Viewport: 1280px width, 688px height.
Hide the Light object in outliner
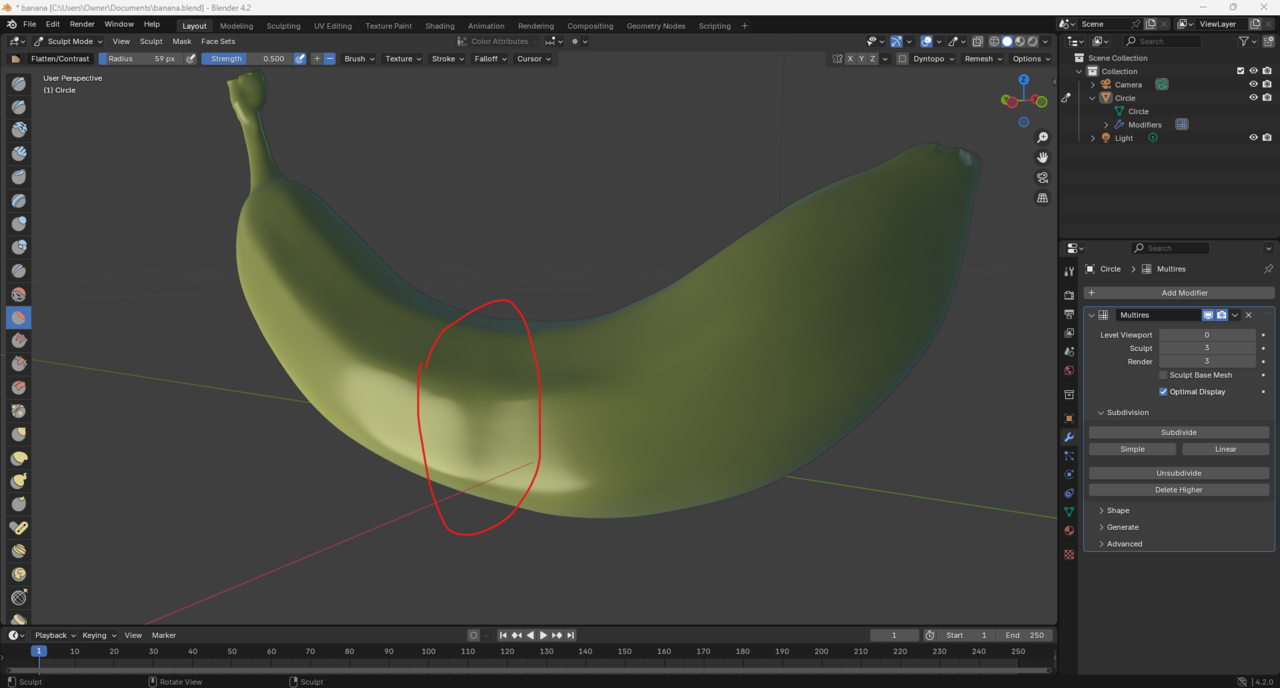tap(1253, 138)
